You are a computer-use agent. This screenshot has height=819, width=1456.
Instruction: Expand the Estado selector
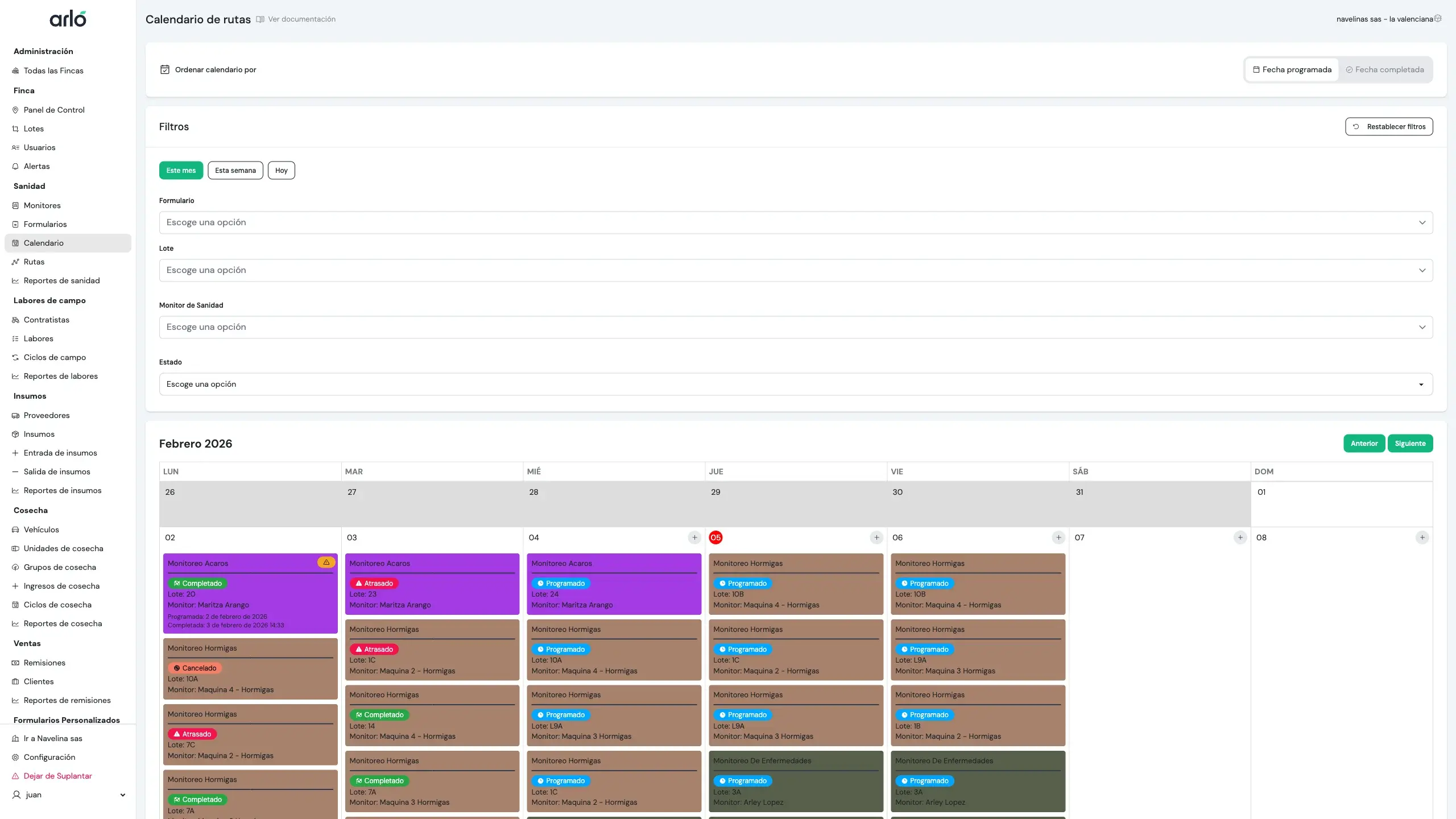(795, 384)
